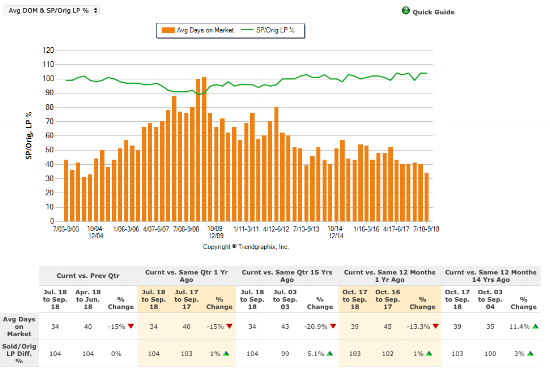Screen dimensions: 550x368
Task: Click the last orange bar for 7/18-9/18
Action: (427, 197)
